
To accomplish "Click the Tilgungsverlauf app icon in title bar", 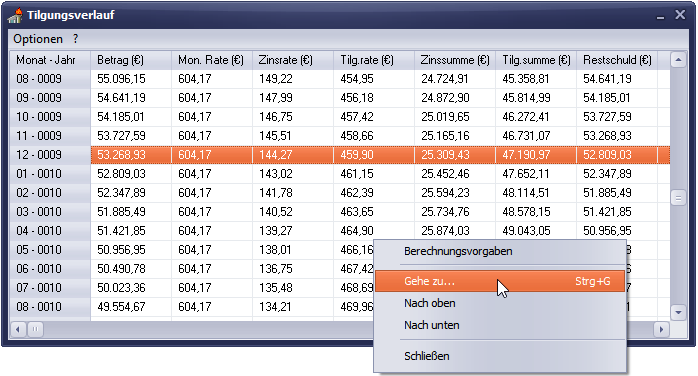I will (15, 16).
